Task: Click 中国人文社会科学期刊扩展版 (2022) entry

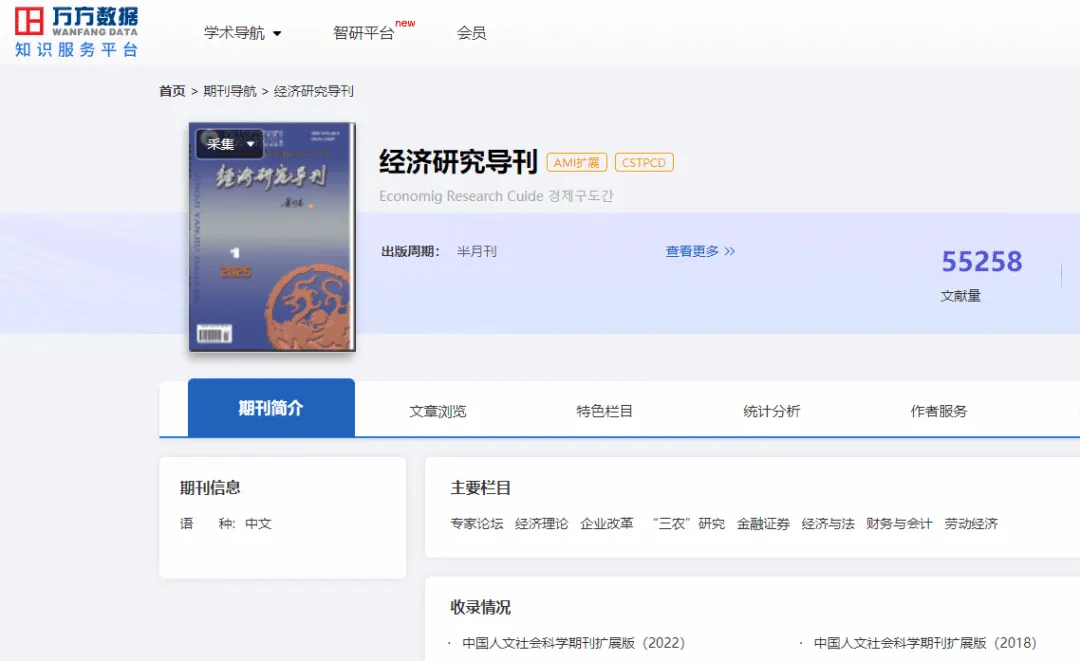Action: click(x=573, y=643)
